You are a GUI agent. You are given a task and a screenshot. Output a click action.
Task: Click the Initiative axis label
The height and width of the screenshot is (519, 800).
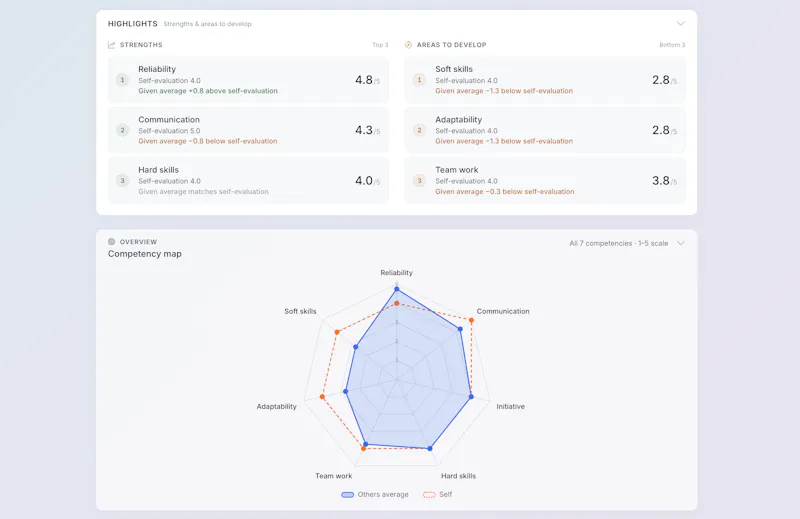511,406
